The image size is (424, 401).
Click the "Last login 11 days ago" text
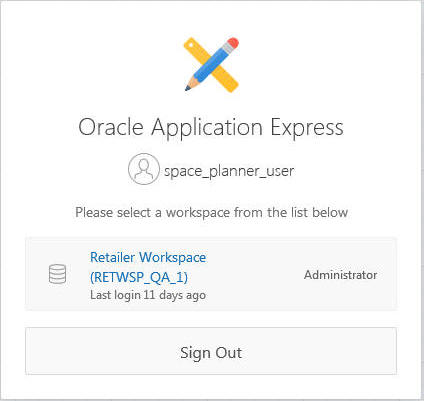148,295
